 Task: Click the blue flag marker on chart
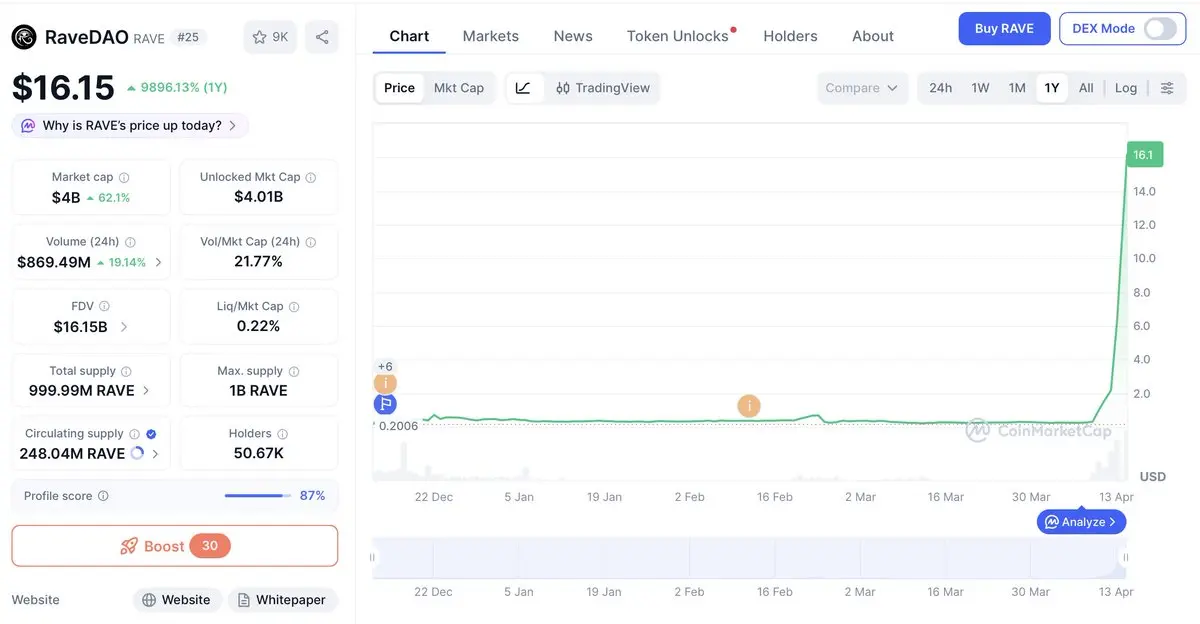[385, 404]
